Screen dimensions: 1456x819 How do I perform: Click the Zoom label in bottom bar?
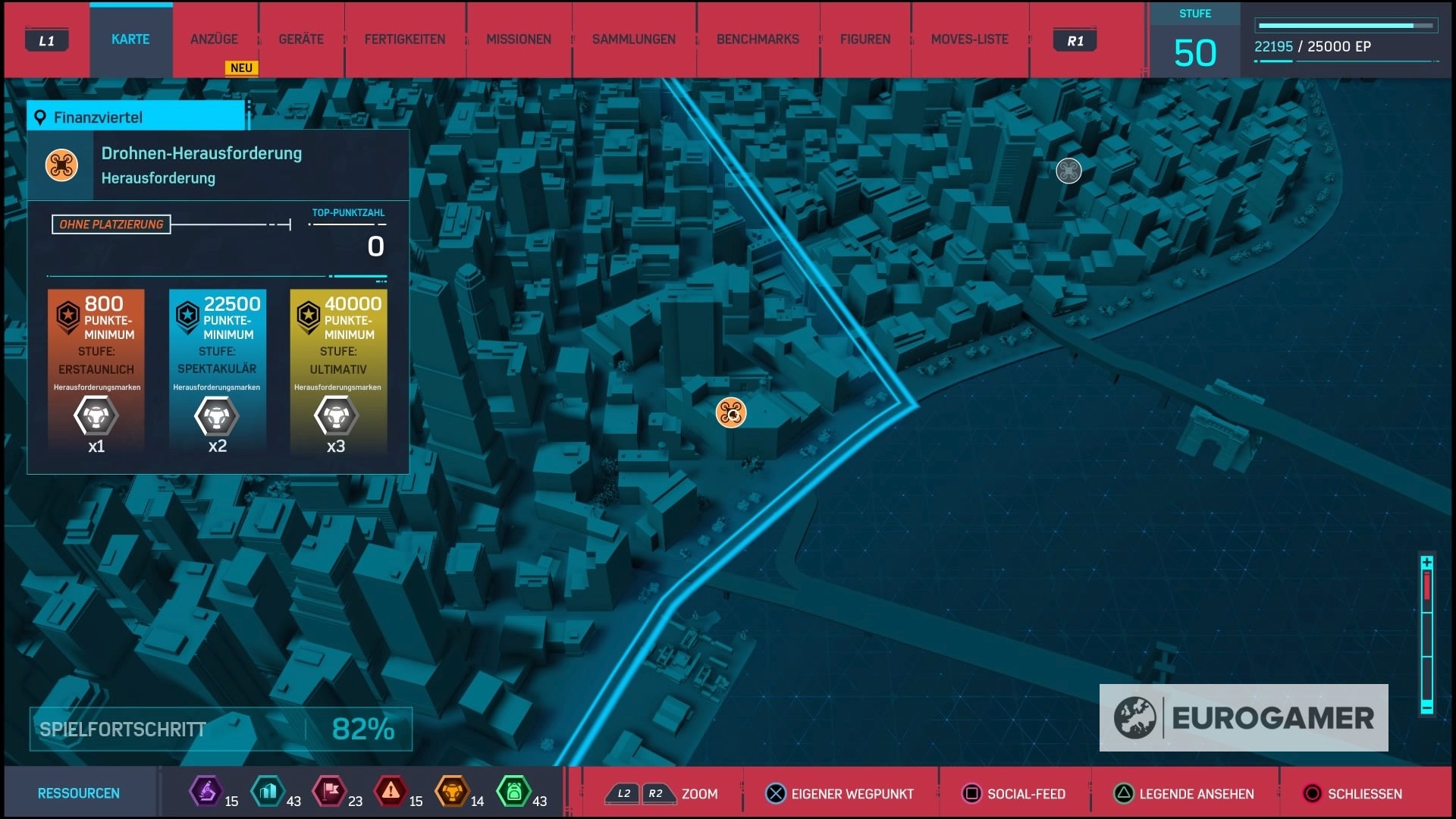pos(699,794)
